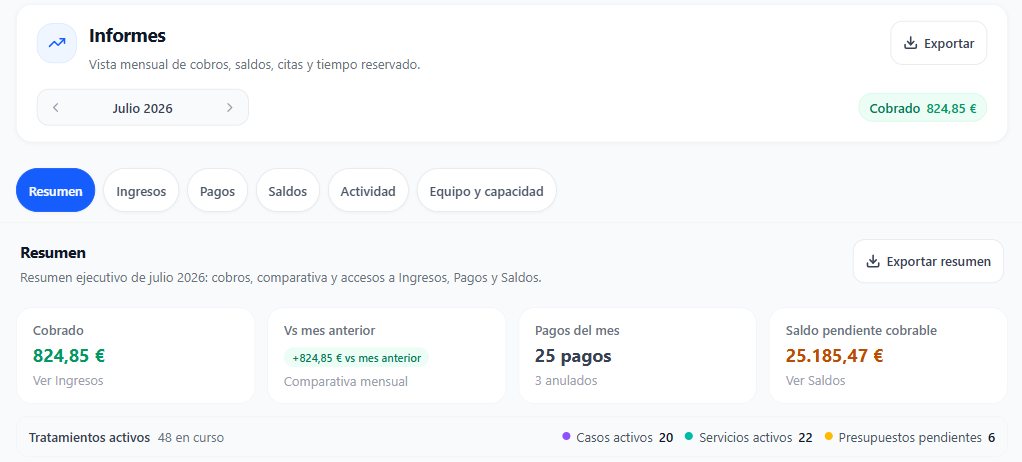Click the Presupuestos pendientes 6 label
The image size is (1022, 462).
(916, 438)
